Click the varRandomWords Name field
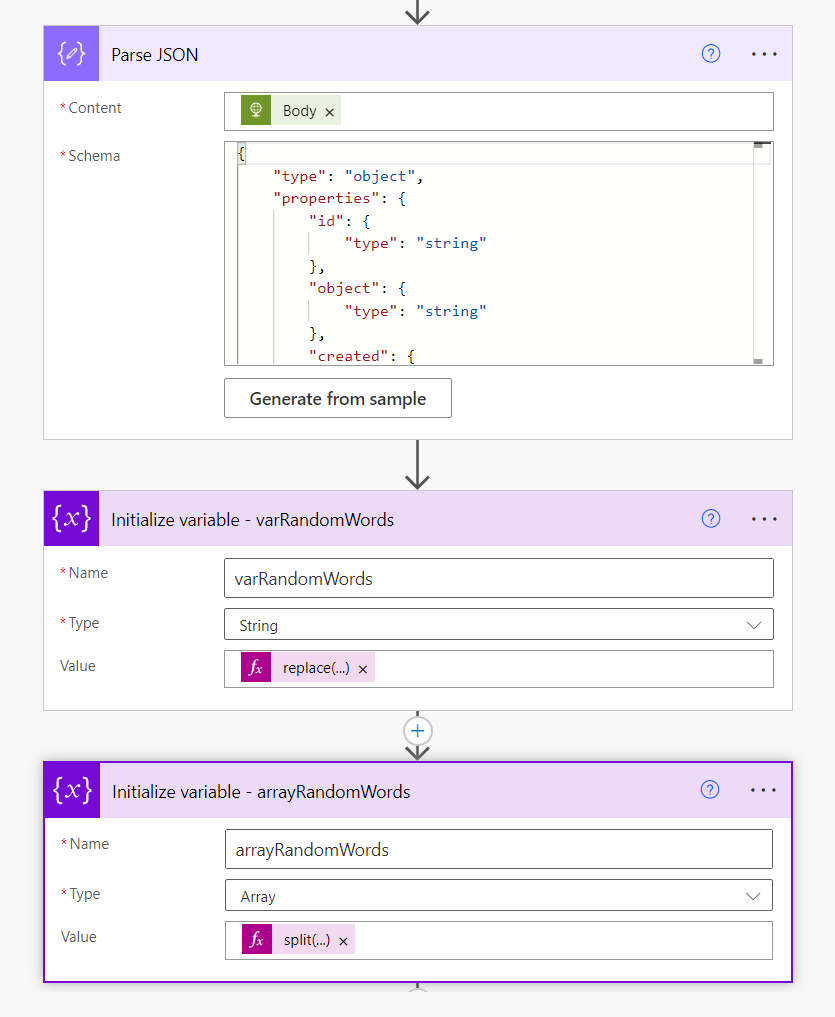This screenshot has height=1017, width=835. coord(498,578)
